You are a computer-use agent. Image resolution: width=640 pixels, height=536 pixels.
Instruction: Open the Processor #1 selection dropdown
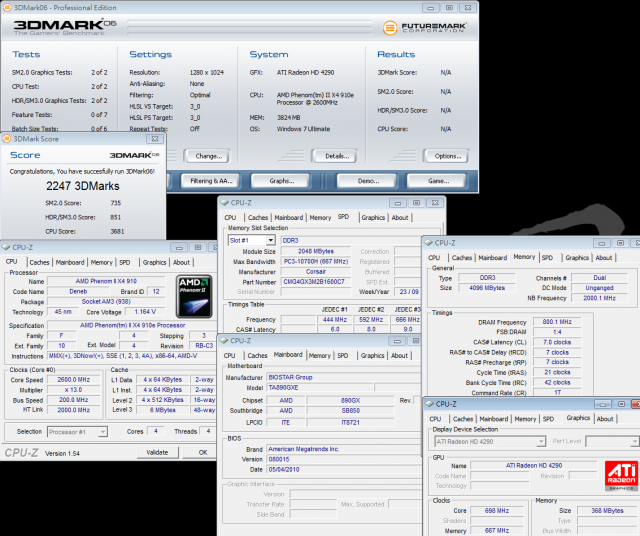coord(103,431)
